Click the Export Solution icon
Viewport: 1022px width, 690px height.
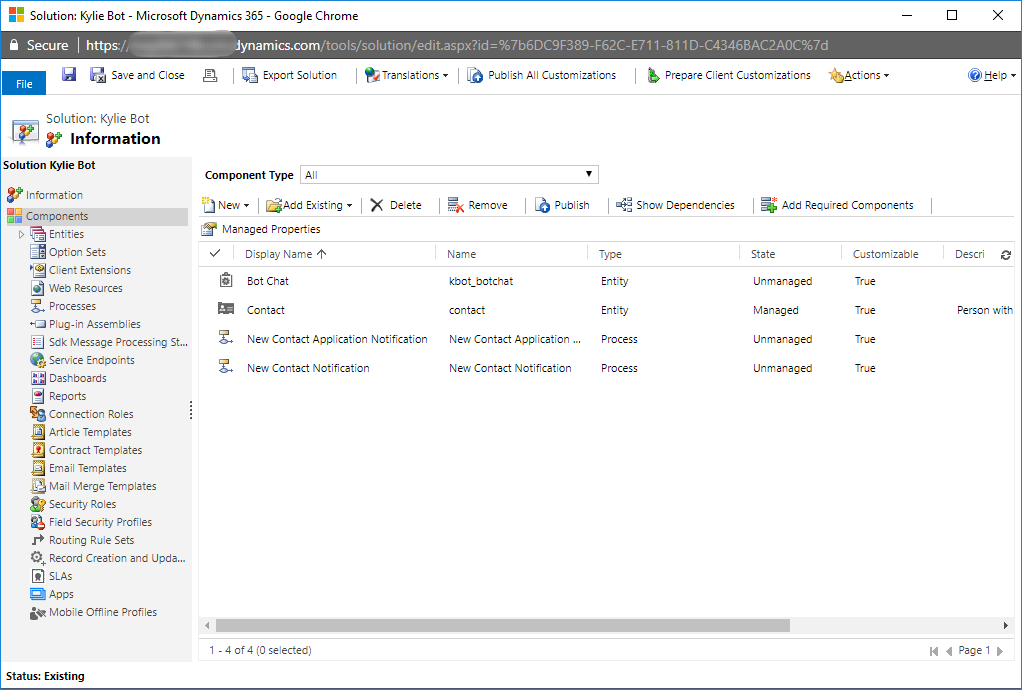251,75
